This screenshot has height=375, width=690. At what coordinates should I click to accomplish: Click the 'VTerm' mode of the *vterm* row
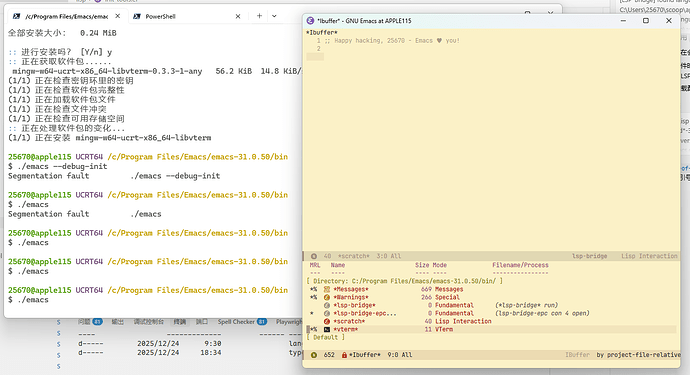(x=444, y=329)
